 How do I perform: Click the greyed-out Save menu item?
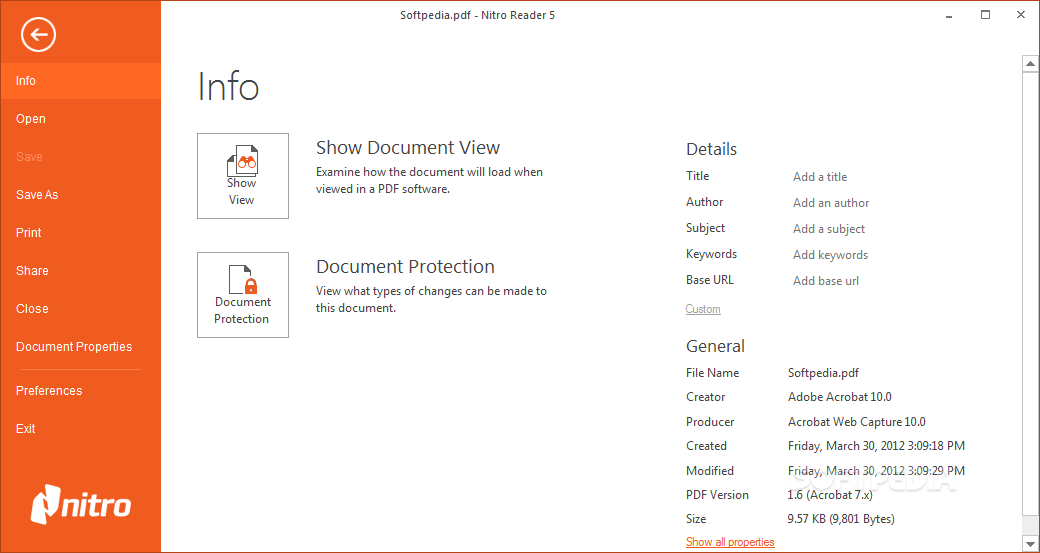pos(80,156)
